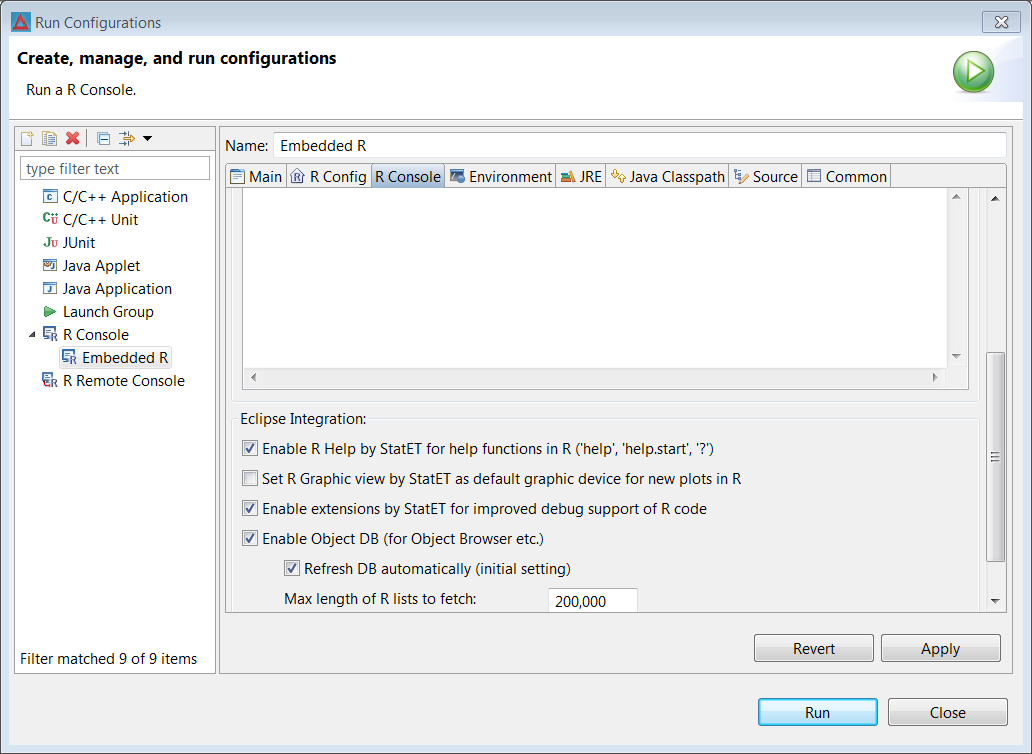Image resolution: width=1032 pixels, height=754 pixels.
Task: Click the text area's scroll left arrow
Action: tap(253, 377)
